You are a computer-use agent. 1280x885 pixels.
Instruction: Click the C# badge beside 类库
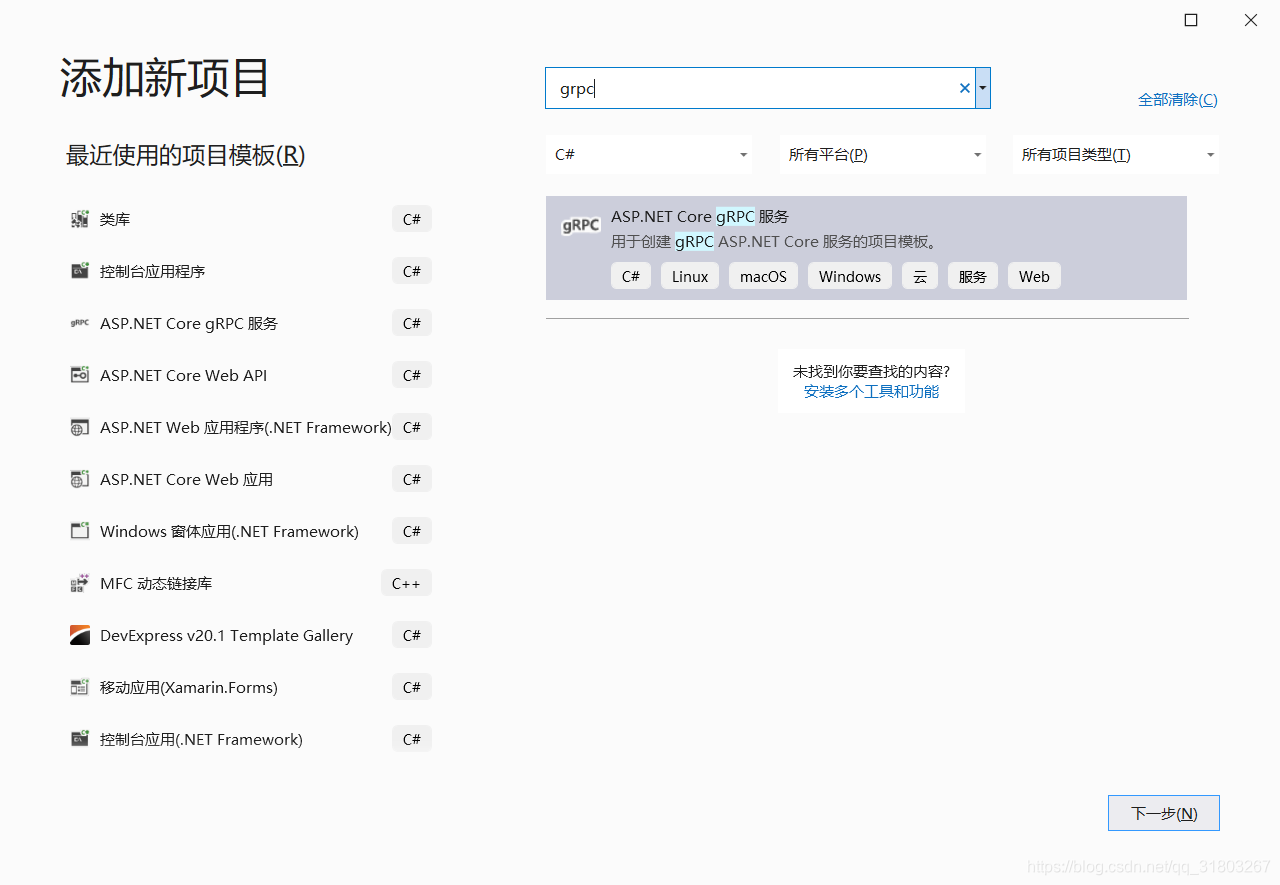pyautogui.click(x=412, y=219)
